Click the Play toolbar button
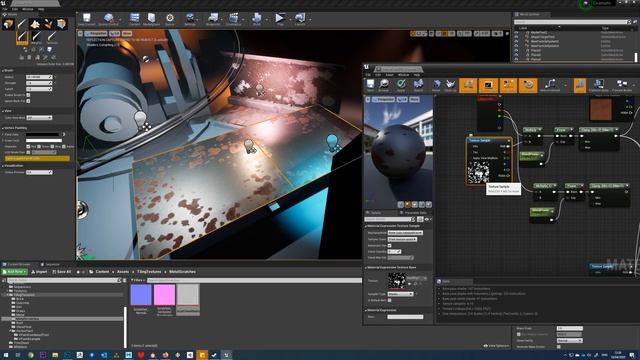 tap(280, 19)
